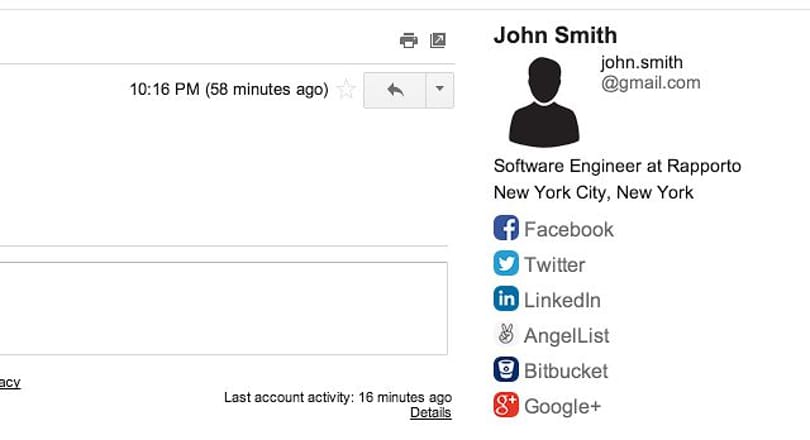Click into the reply text box
The width and height of the screenshot is (810, 440).
223,308
